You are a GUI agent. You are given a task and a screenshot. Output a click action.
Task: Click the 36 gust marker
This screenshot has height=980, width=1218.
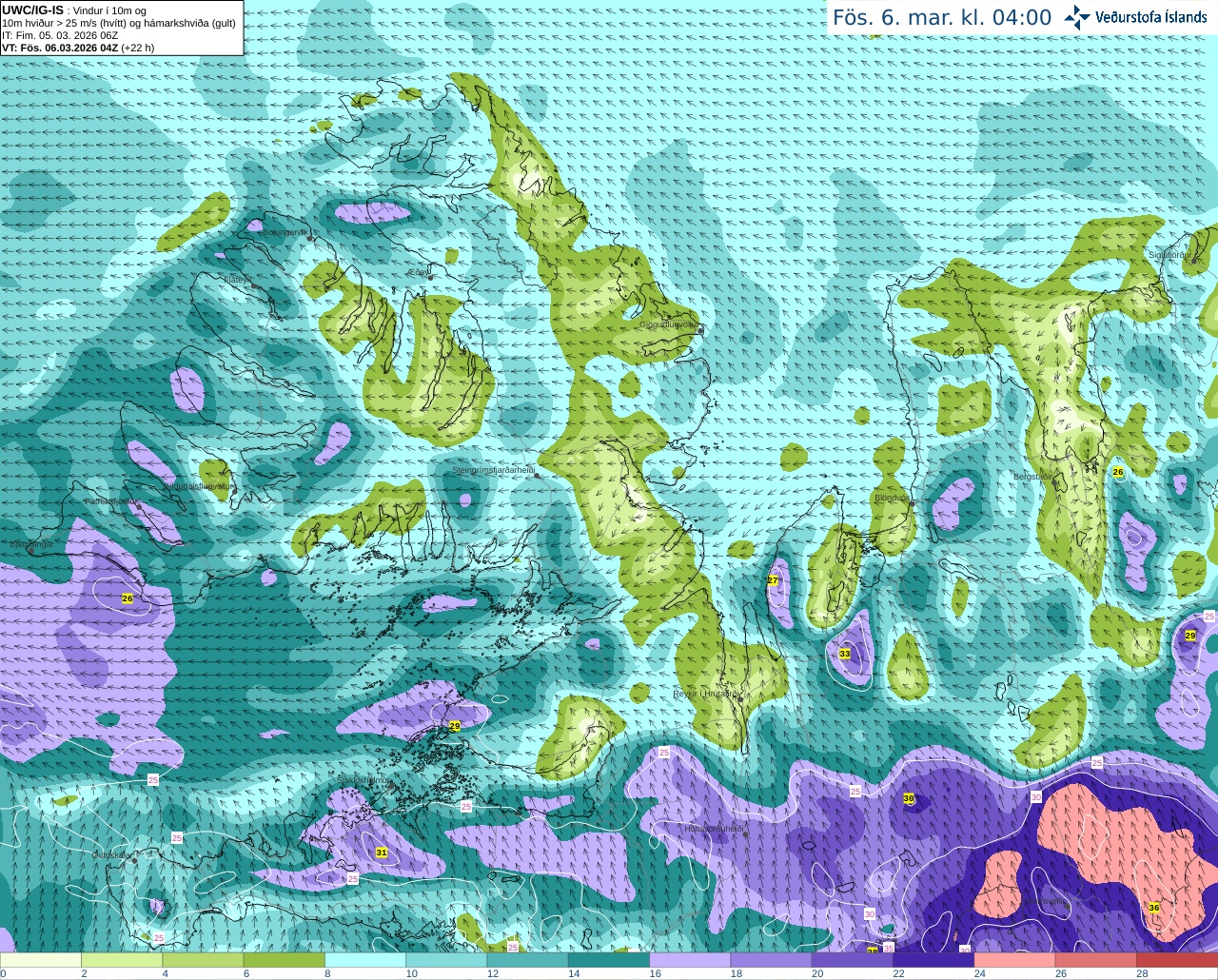pyautogui.click(x=1154, y=908)
